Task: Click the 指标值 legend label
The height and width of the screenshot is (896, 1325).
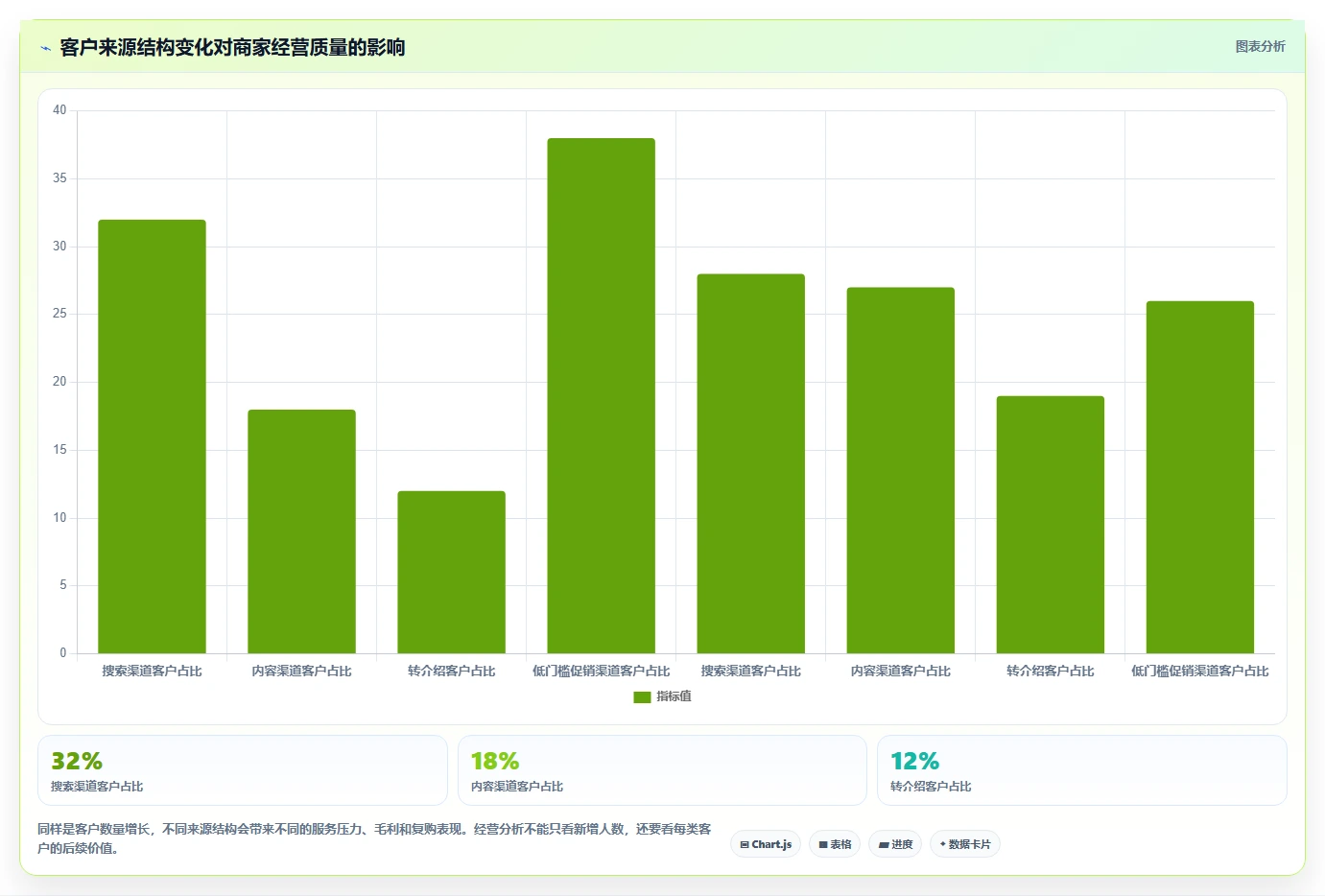Action: click(674, 696)
